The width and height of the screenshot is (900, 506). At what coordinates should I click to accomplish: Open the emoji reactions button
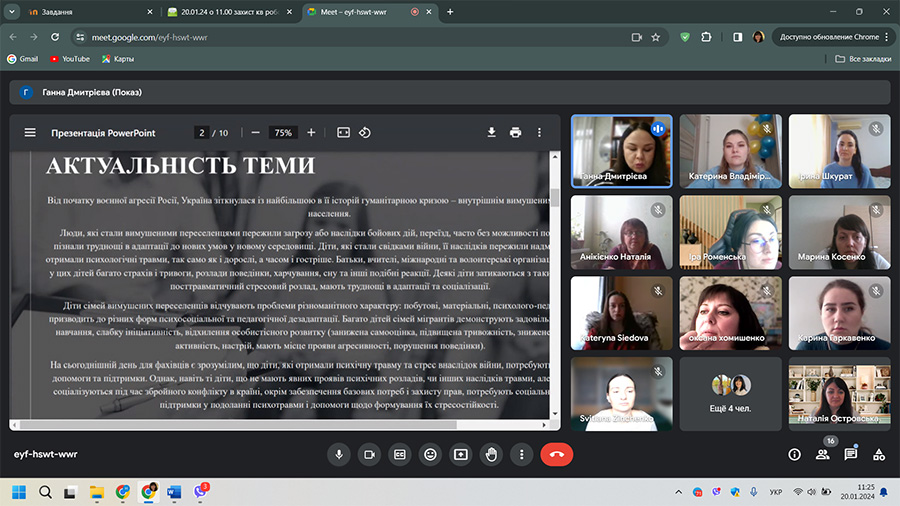[430, 454]
